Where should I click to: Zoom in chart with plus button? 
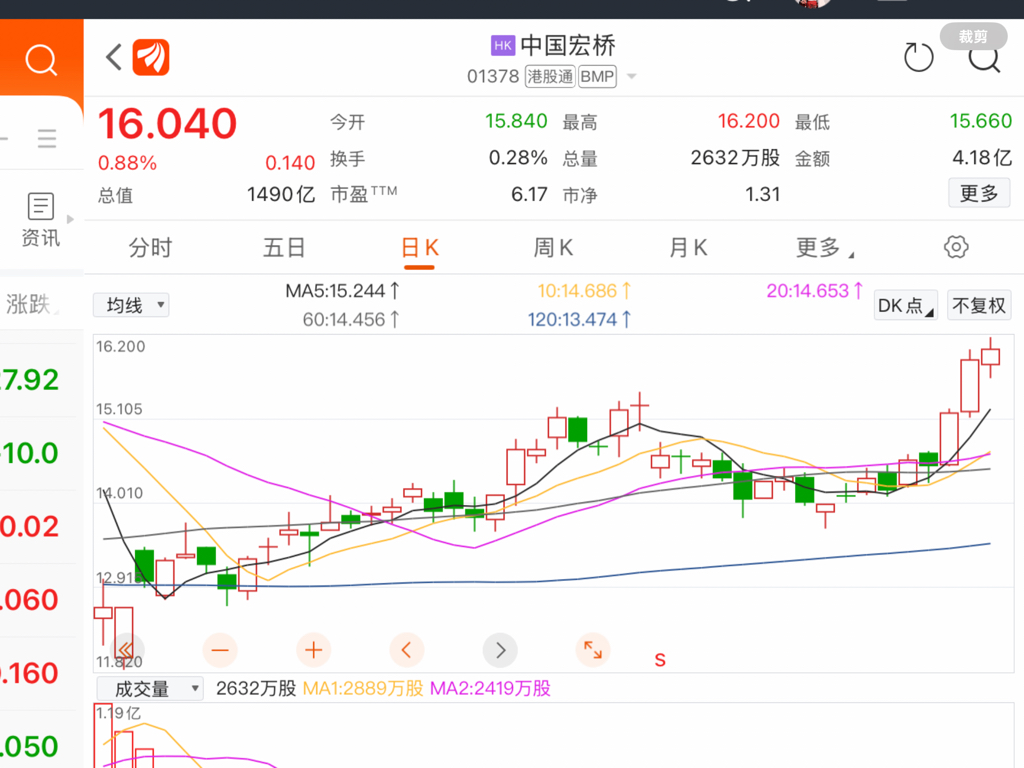point(313,650)
